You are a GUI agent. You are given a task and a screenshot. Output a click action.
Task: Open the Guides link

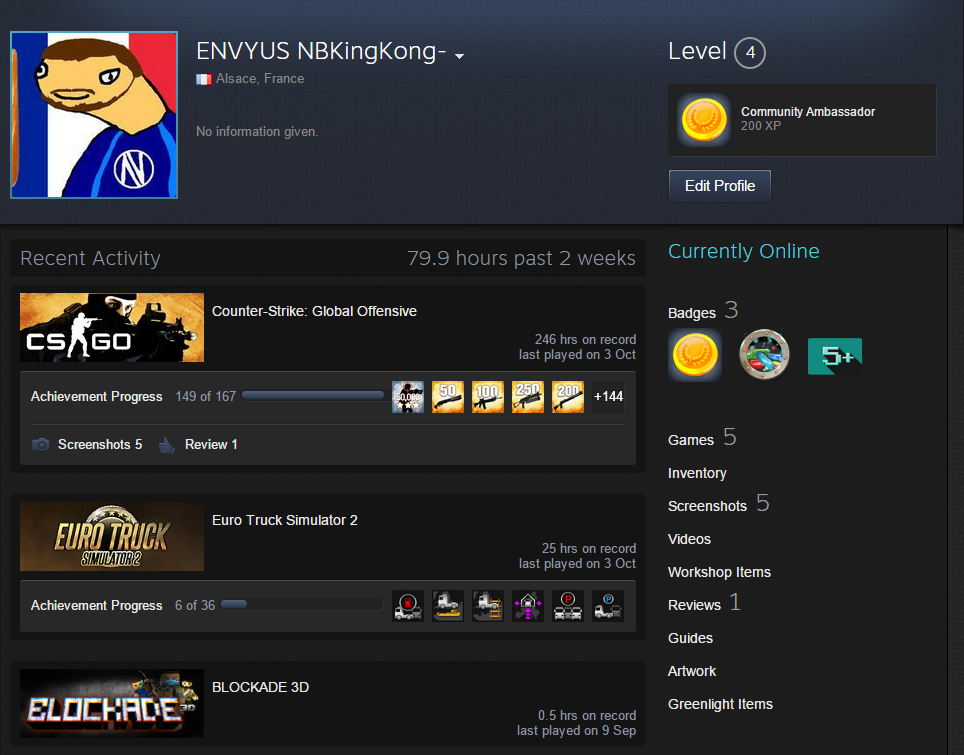tap(690, 638)
